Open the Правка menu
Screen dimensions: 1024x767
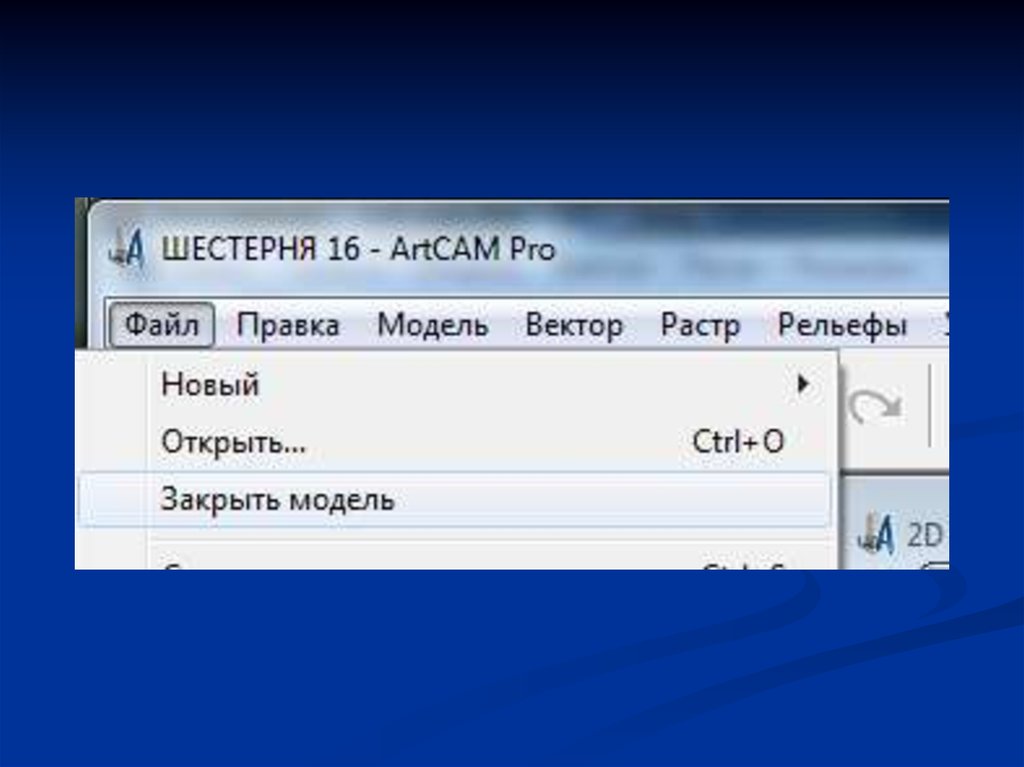[x=288, y=325]
